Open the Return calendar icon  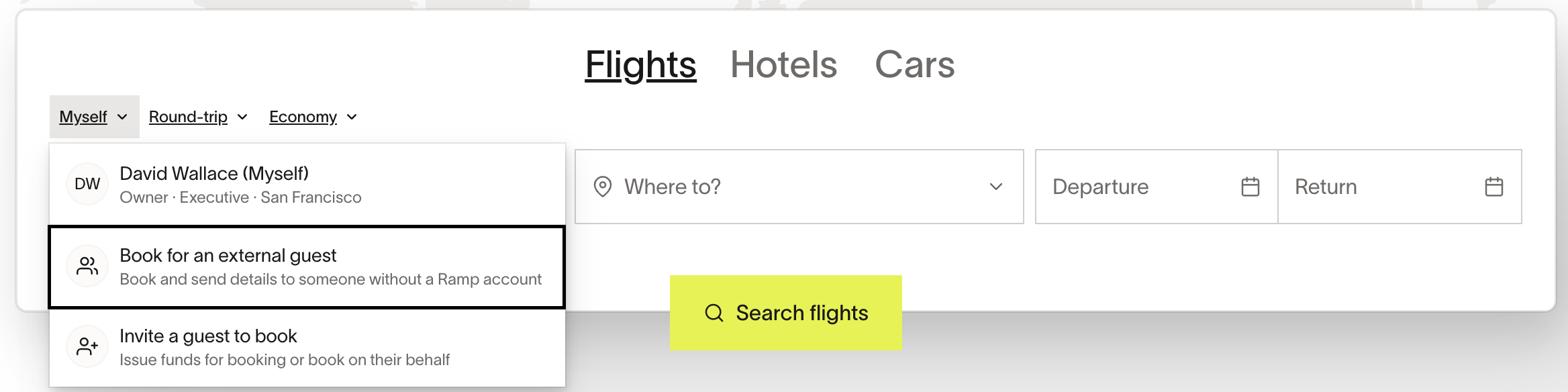(1494, 187)
